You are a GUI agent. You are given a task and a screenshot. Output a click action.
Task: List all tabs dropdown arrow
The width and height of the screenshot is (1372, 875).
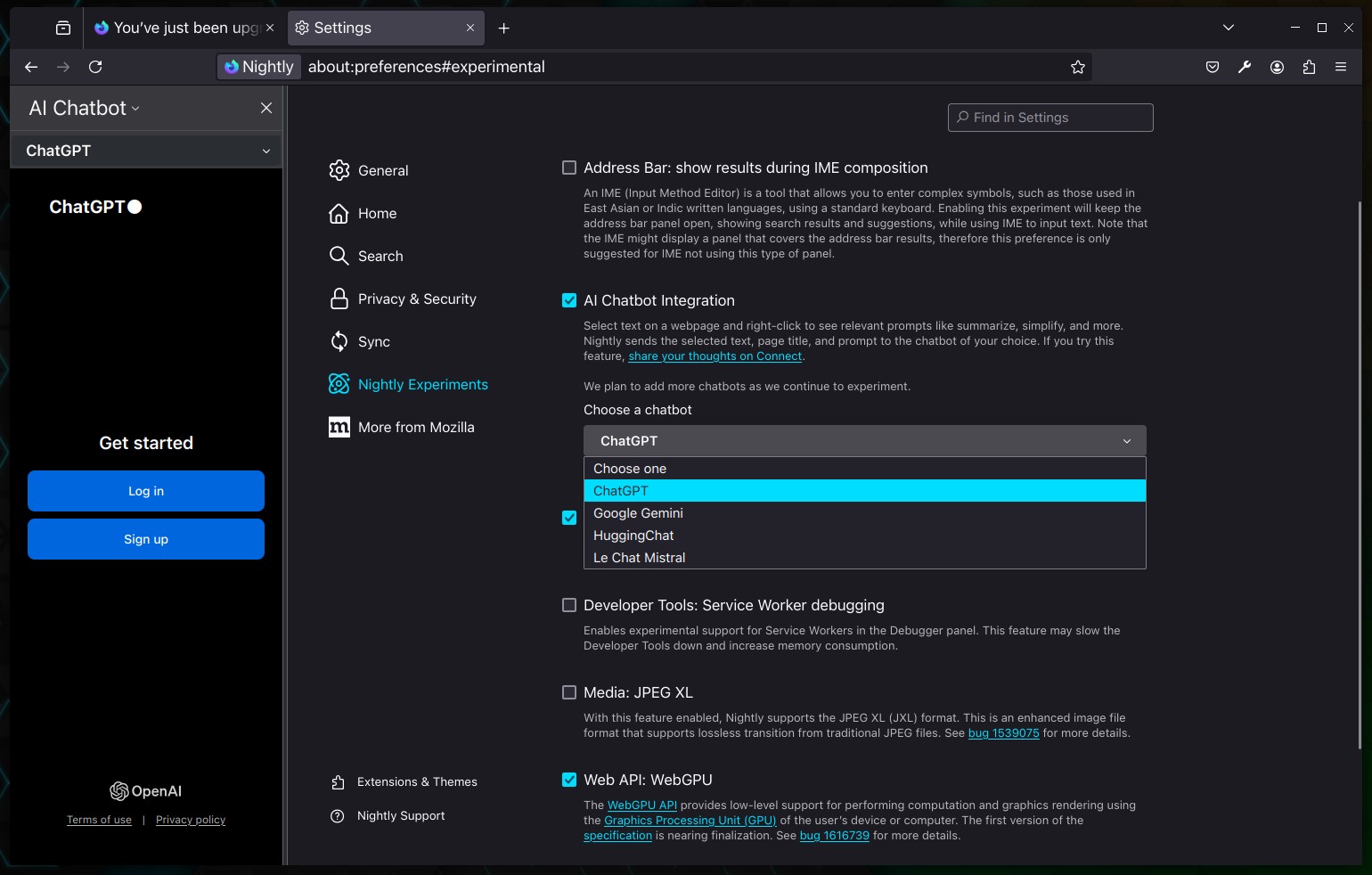click(x=1229, y=28)
